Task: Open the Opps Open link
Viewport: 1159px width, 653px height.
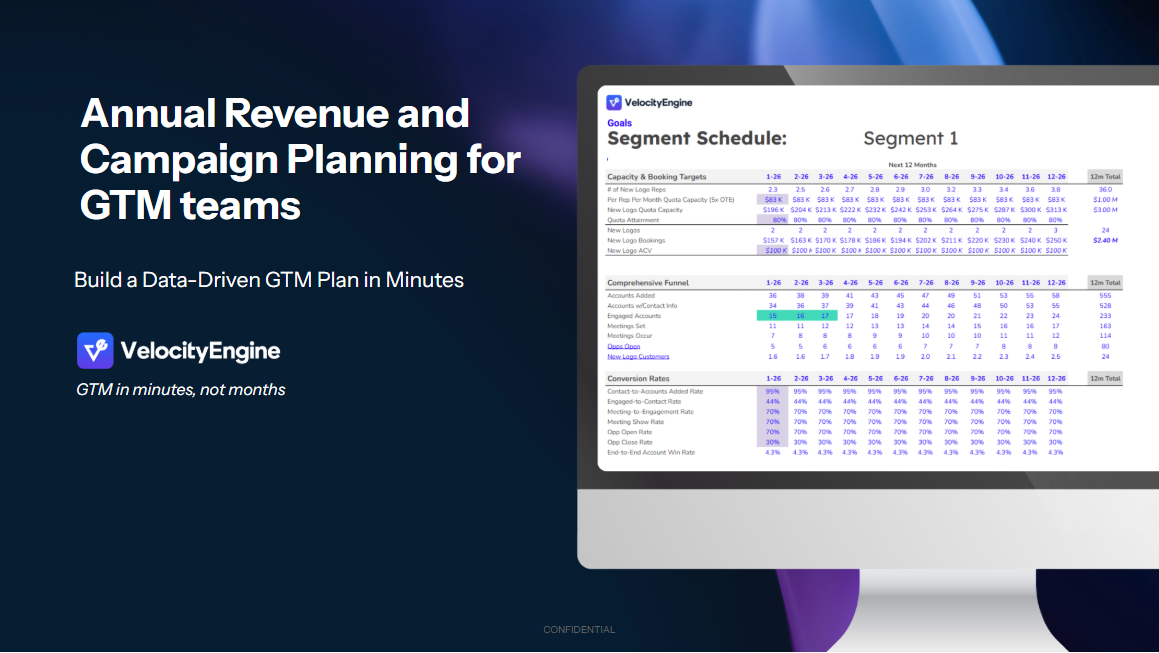Action: pos(622,346)
